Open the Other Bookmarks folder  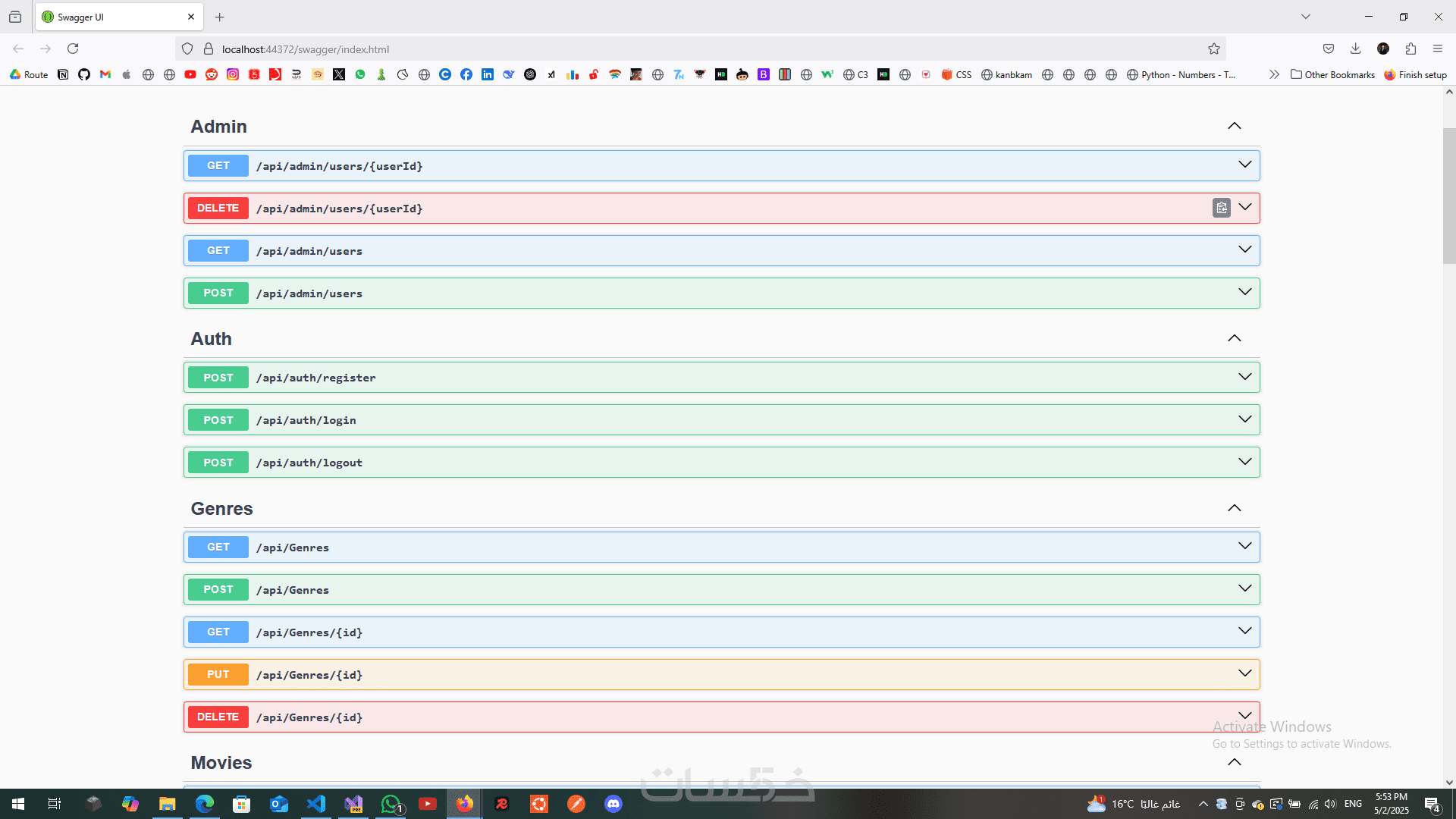pyautogui.click(x=1332, y=74)
